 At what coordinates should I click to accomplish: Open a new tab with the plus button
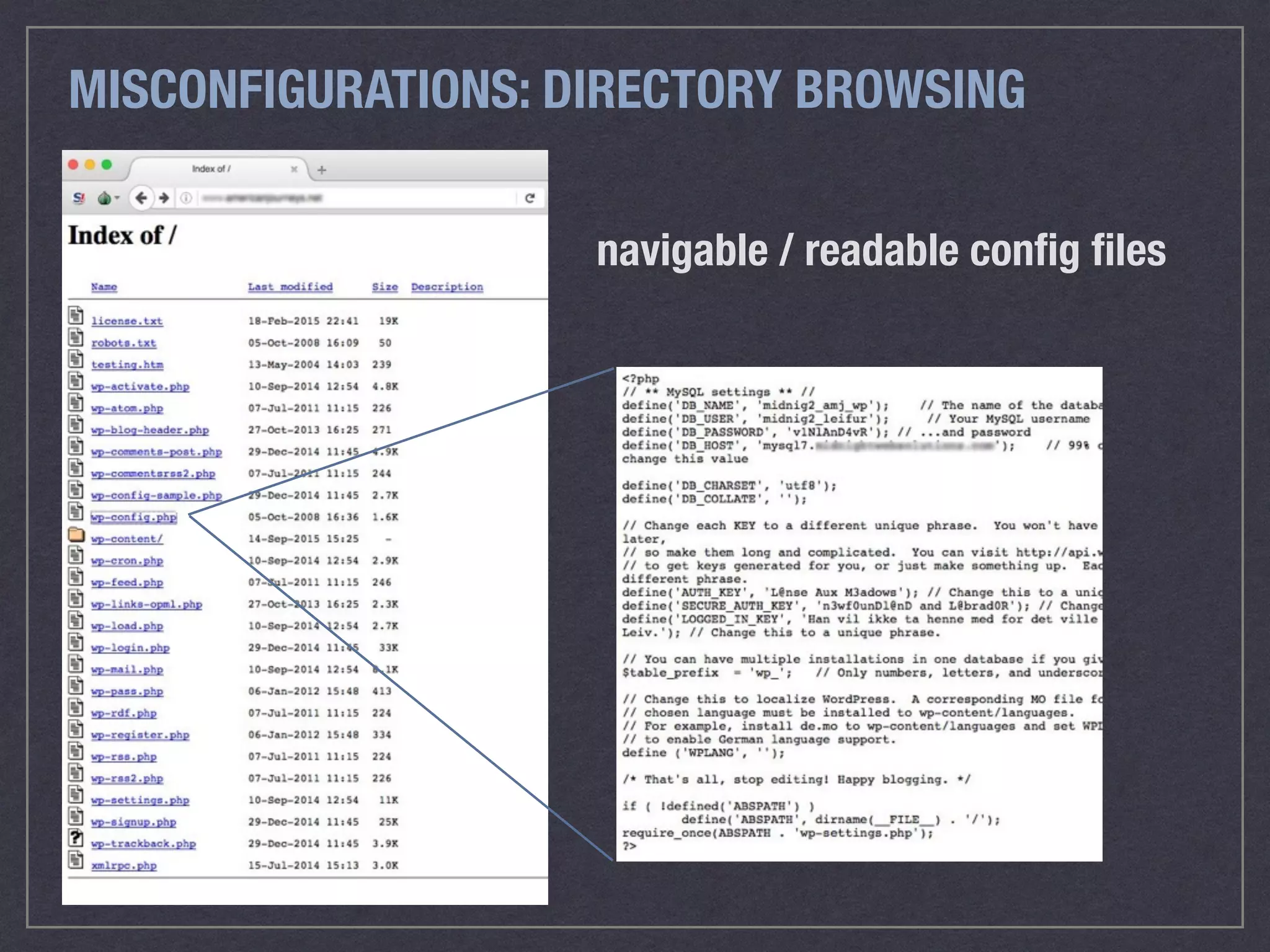click(321, 169)
